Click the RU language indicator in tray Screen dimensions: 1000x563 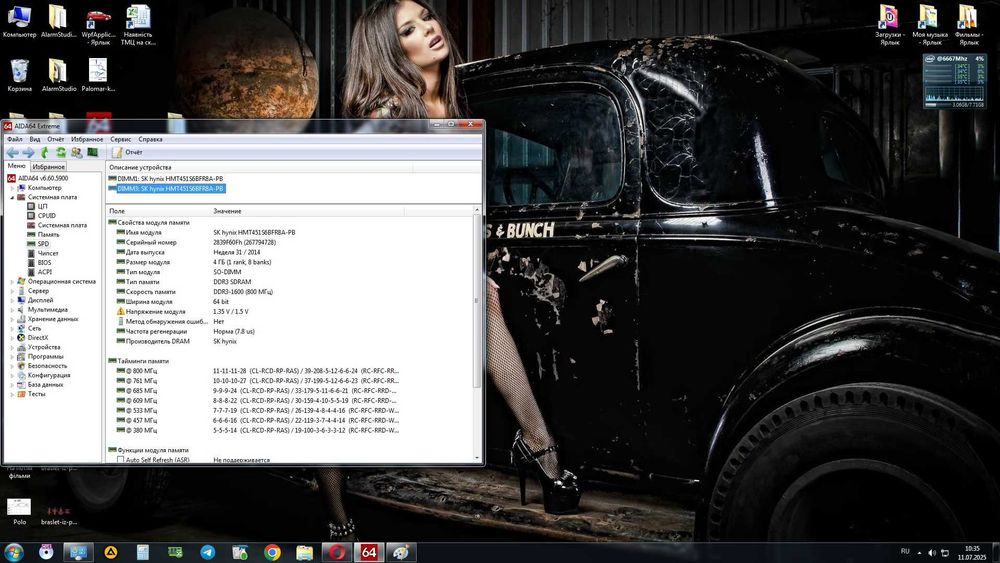coord(905,552)
